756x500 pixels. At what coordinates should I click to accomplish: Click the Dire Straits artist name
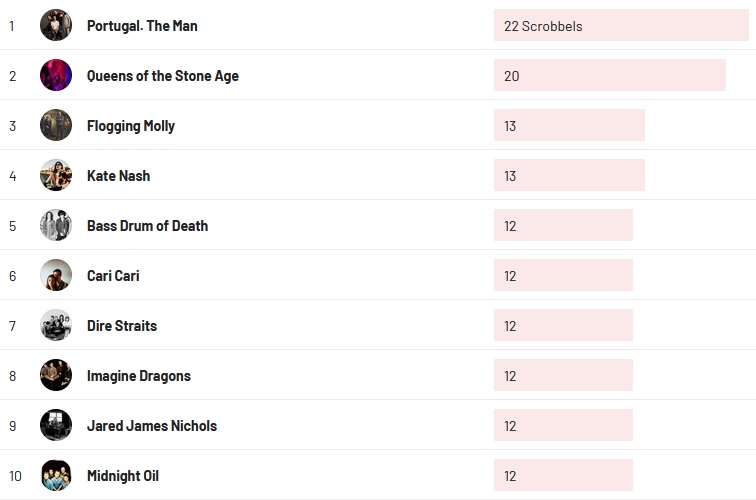point(121,326)
